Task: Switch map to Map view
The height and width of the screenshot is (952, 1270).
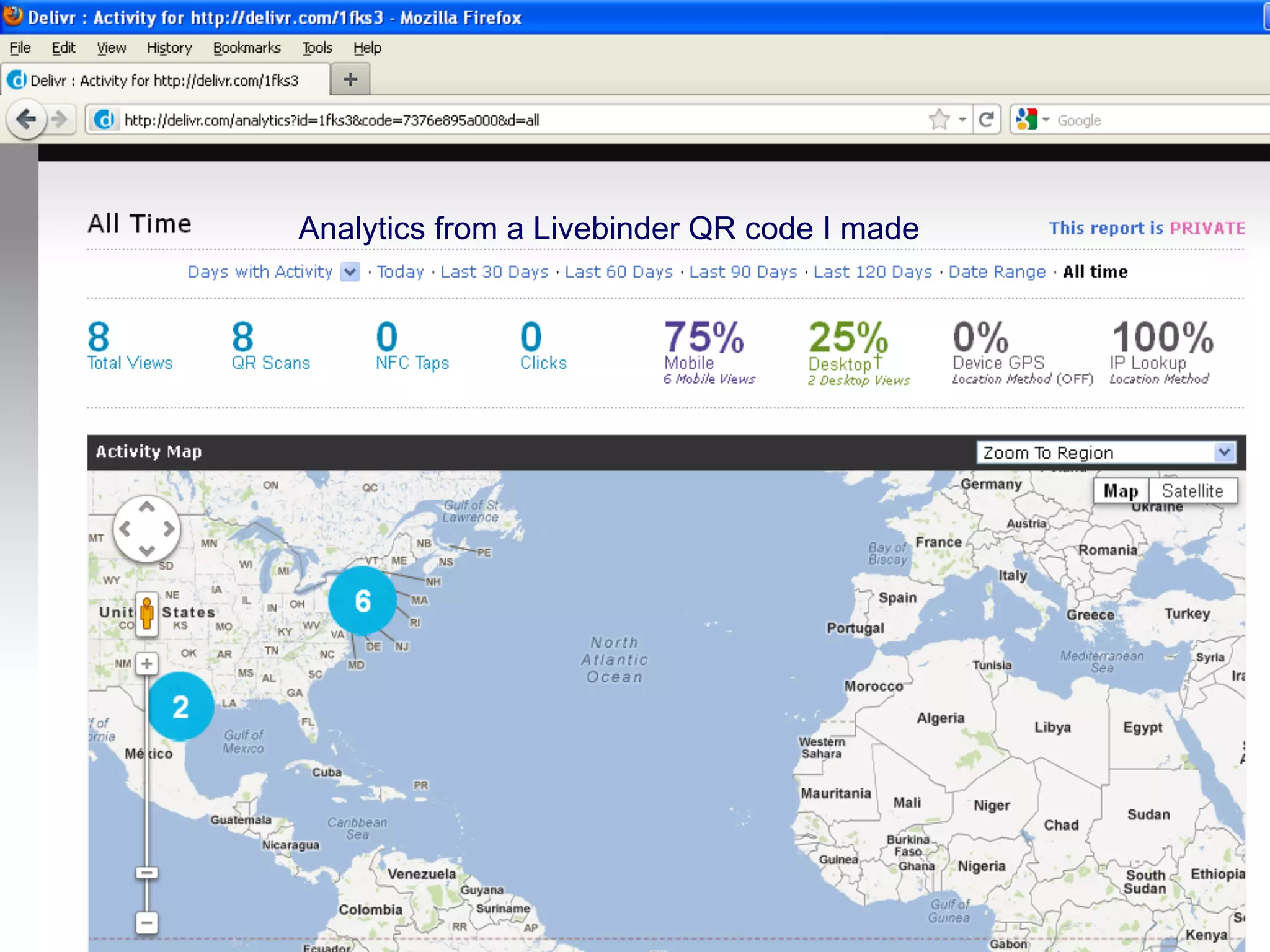Action: tap(1121, 491)
